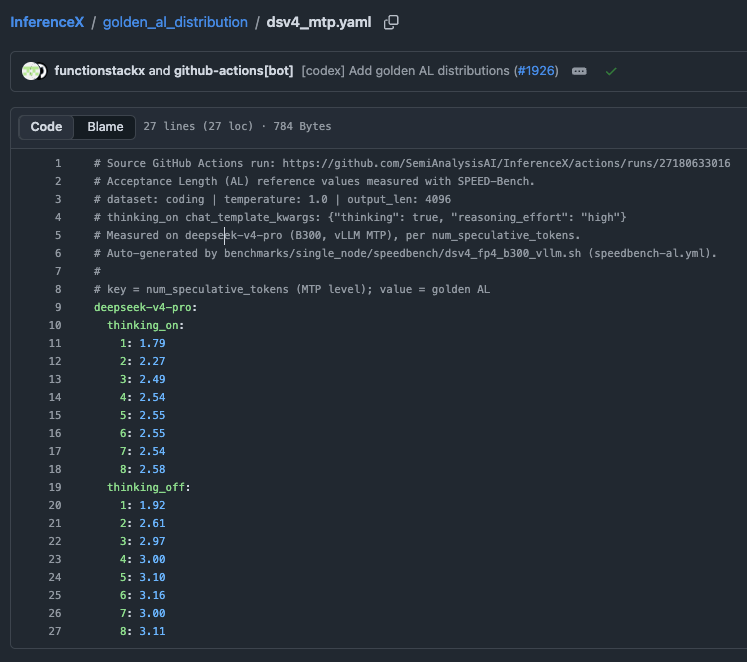Screen dimensions: 747x662
Task: Open the functionstackx author profile
Action: click(x=100, y=70)
